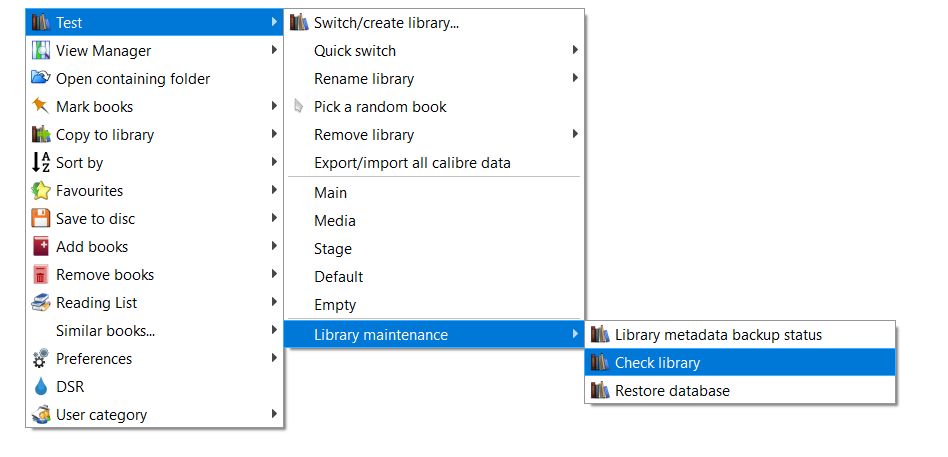This screenshot has width=948, height=457.
Task: Open Library metadata backup status
Action: click(x=718, y=335)
